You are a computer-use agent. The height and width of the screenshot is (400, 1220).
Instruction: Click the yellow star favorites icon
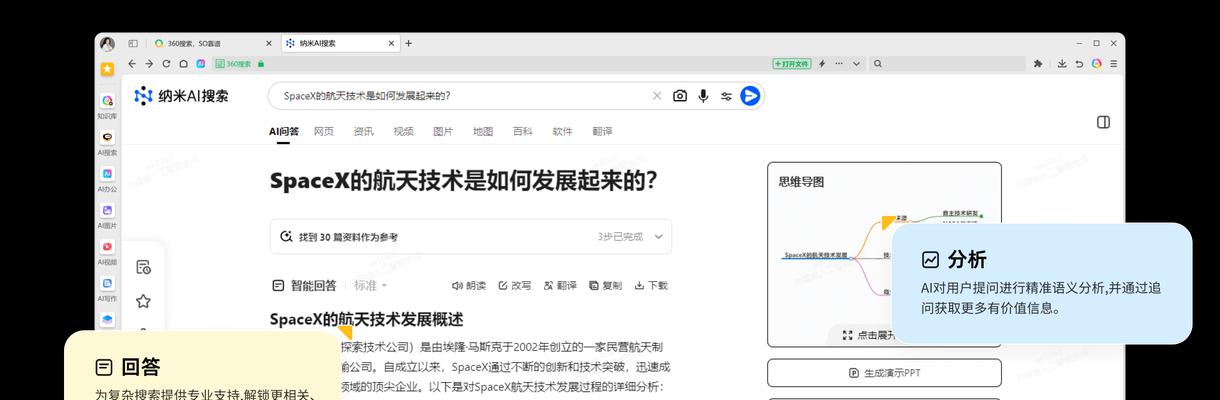coord(107,69)
